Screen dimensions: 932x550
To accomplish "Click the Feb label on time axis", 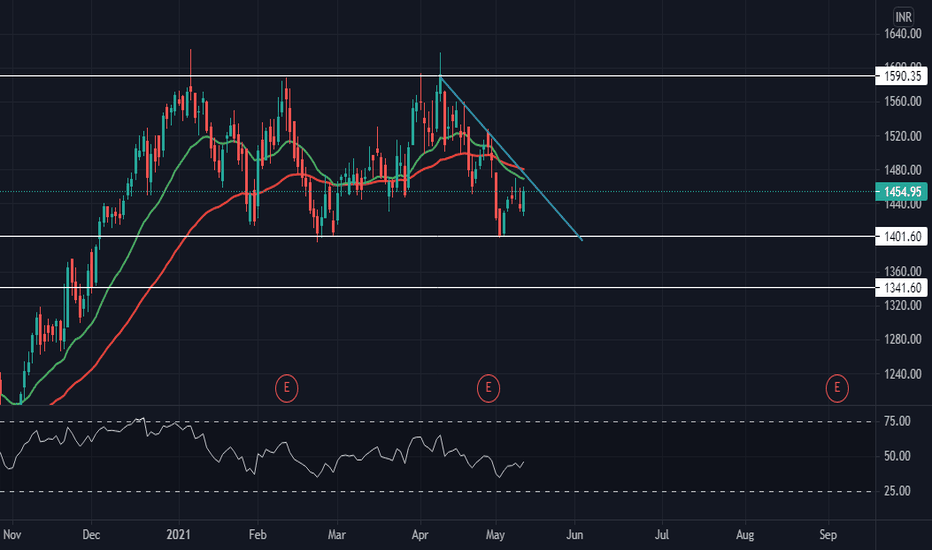I will click(x=257, y=535).
